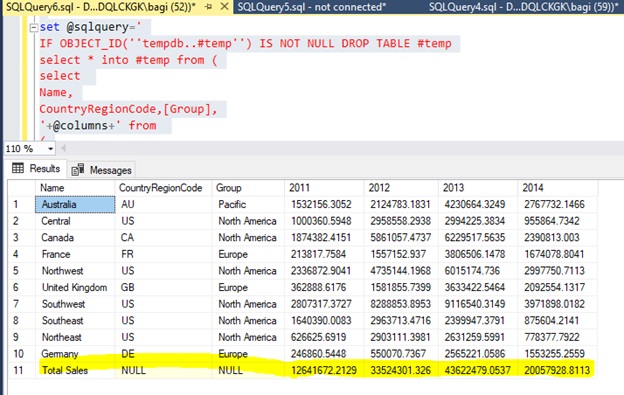The height and width of the screenshot is (395, 624).
Task: Click the select * into #temp line
Action: [129, 60]
